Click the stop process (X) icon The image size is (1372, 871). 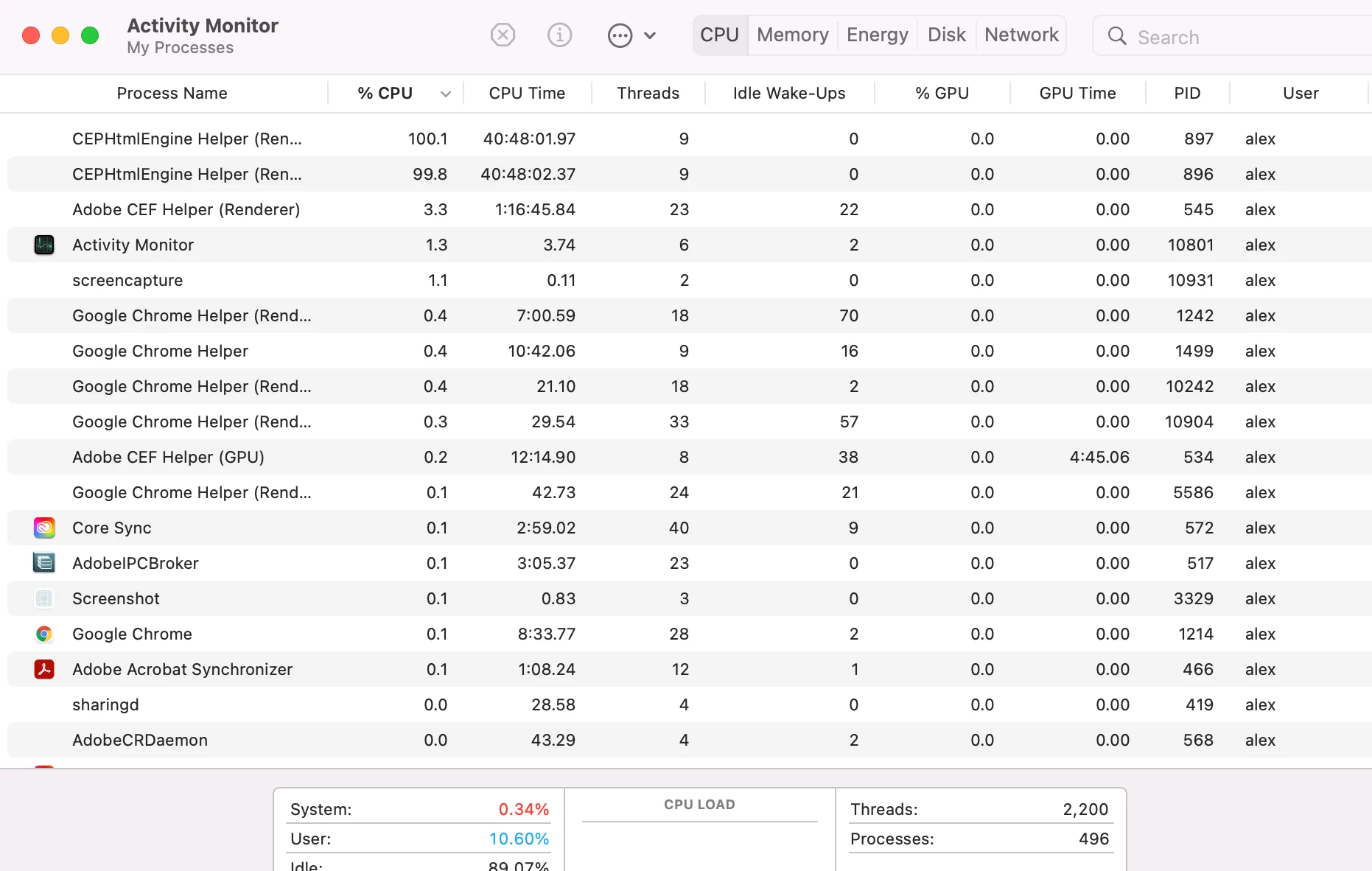503,35
